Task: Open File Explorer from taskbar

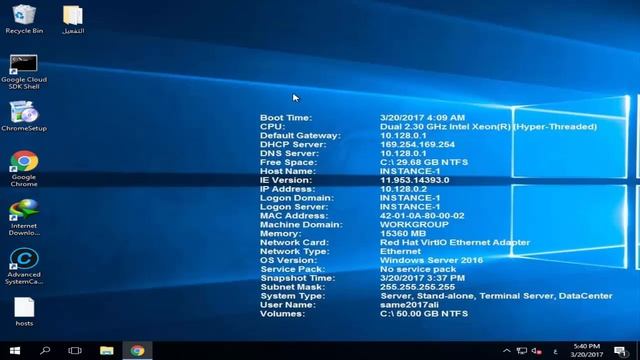Action: coord(107,351)
